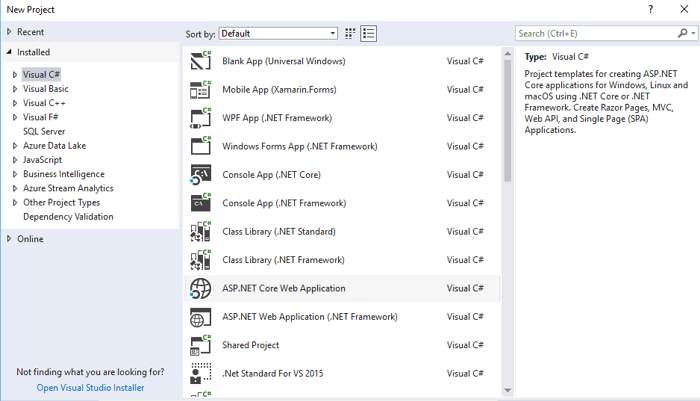Switch to small icons list view
700x401 pixels.
369,33
